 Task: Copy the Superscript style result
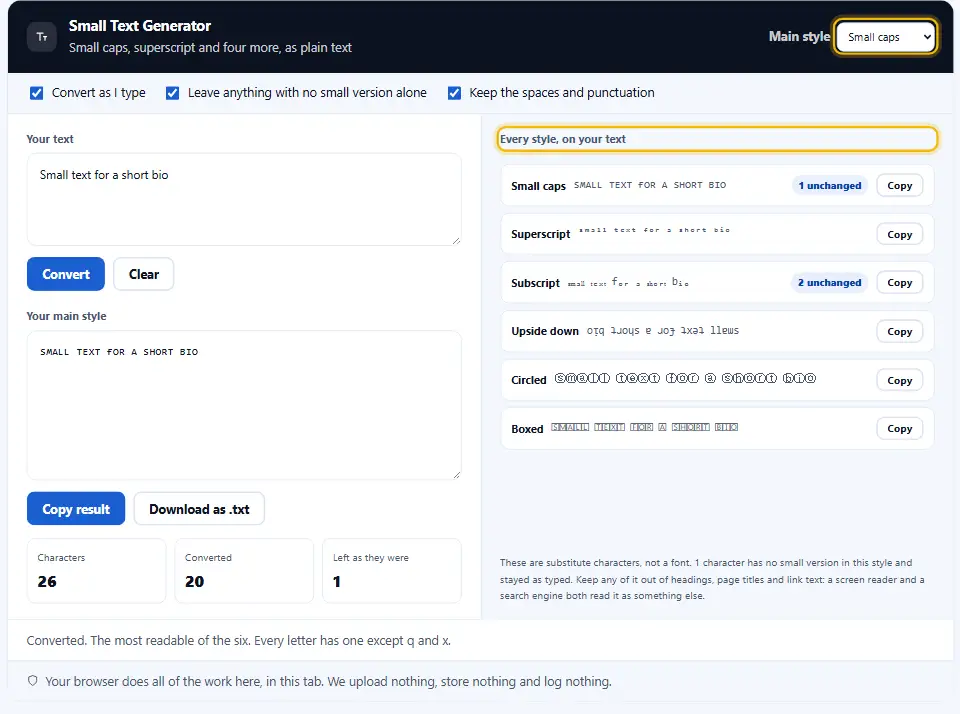click(x=899, y=235)
